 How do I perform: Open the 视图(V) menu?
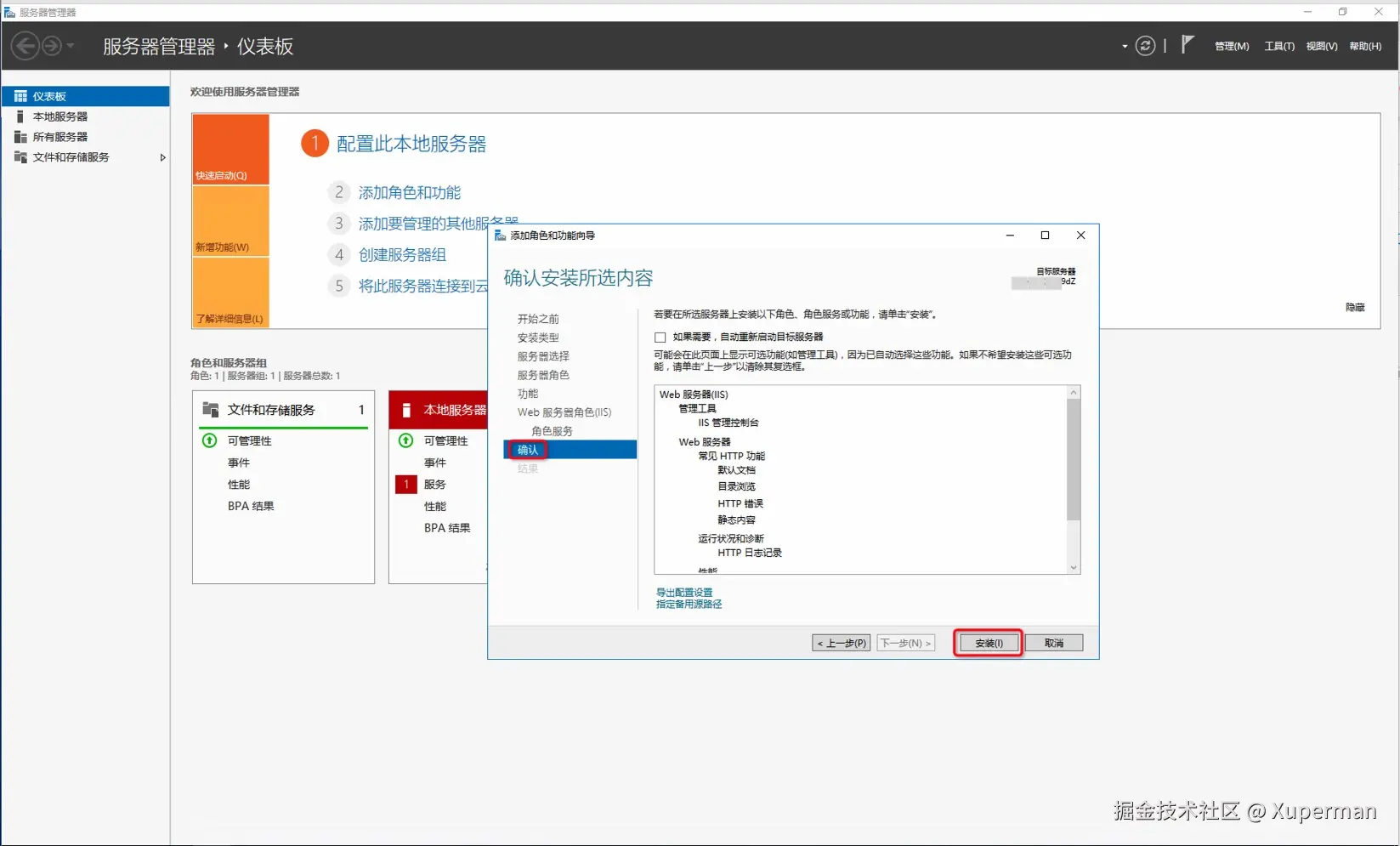click(x=1322, y=46)
